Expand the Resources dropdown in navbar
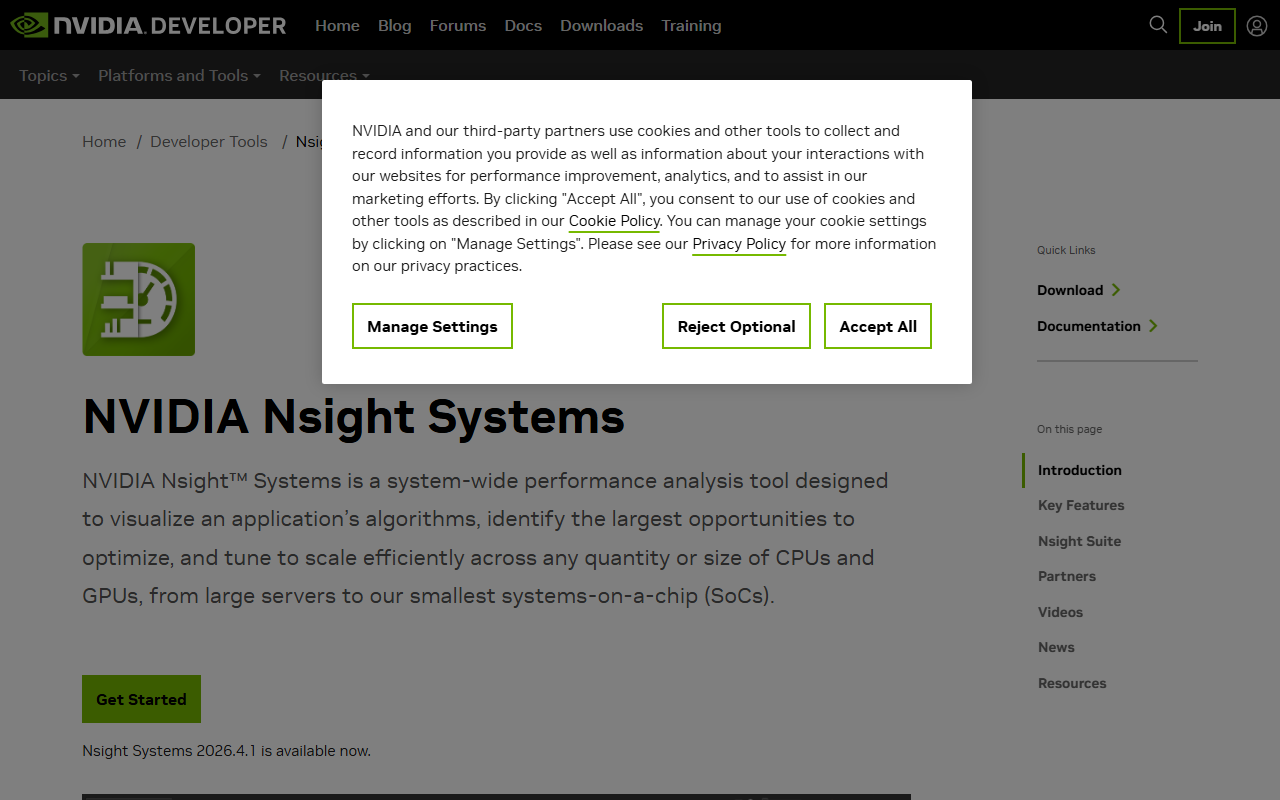1280x800 pixels. tap(324, 75)
